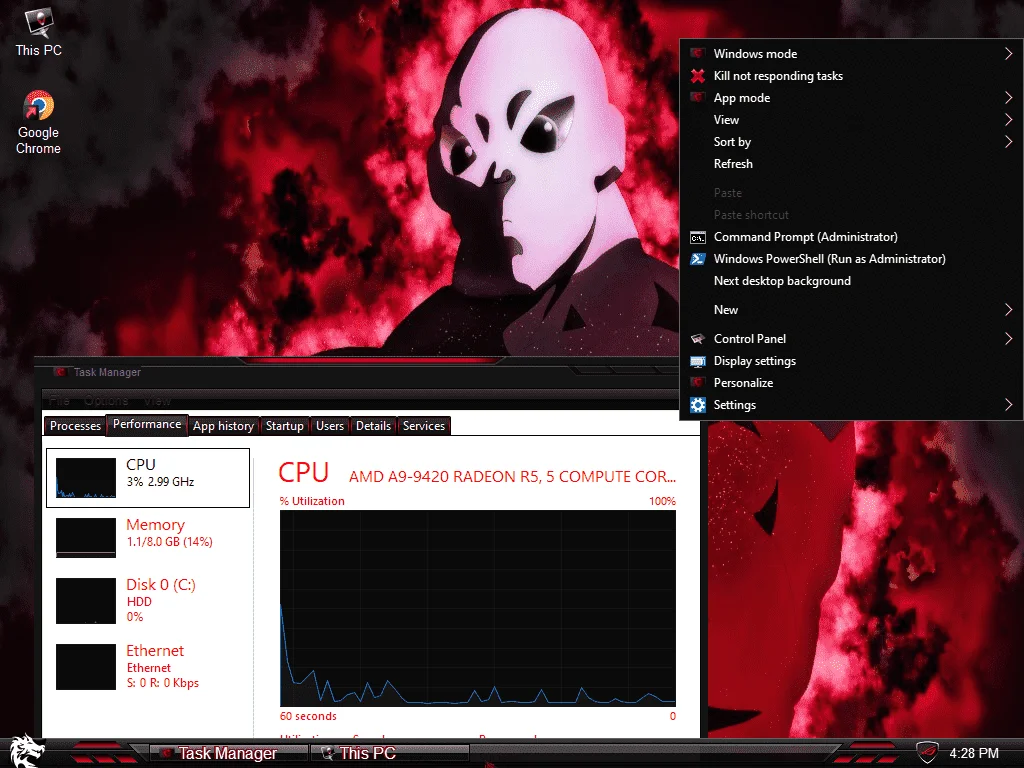
Task: Choose Refresh from the context menu
Action: tap(852, 164)
